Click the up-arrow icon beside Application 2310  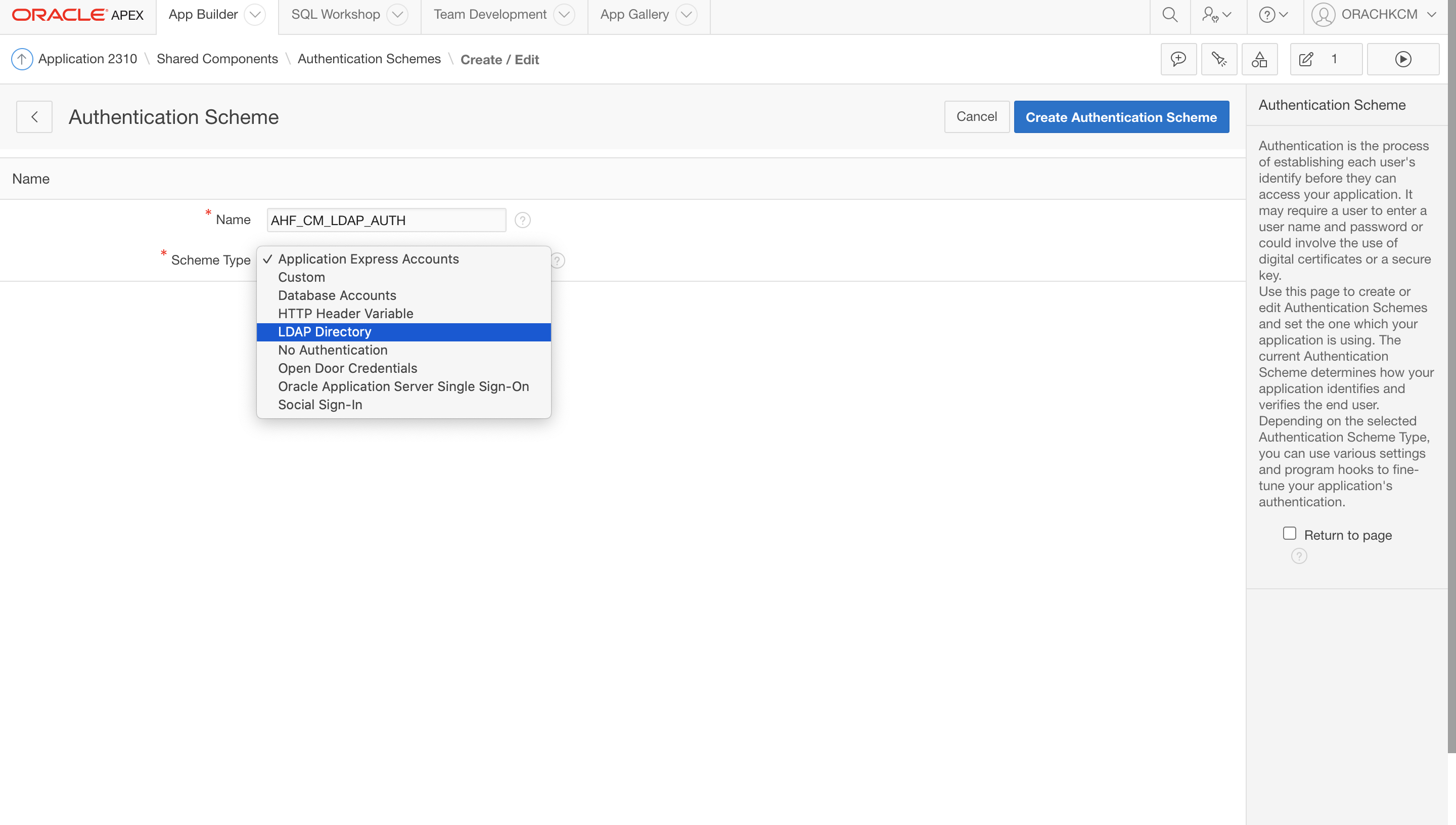click(x=22, y=59)
